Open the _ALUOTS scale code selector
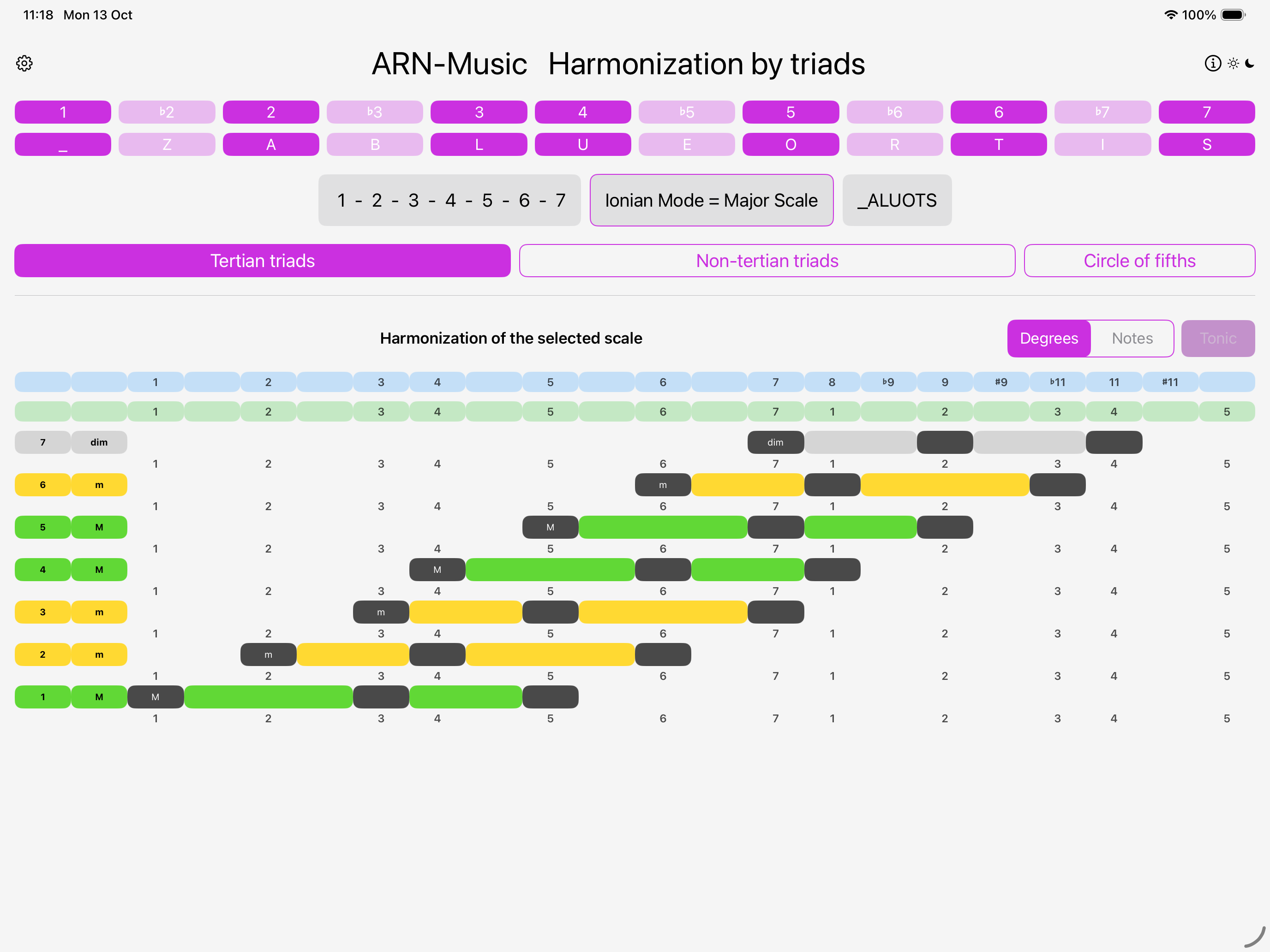 [896, 200]
